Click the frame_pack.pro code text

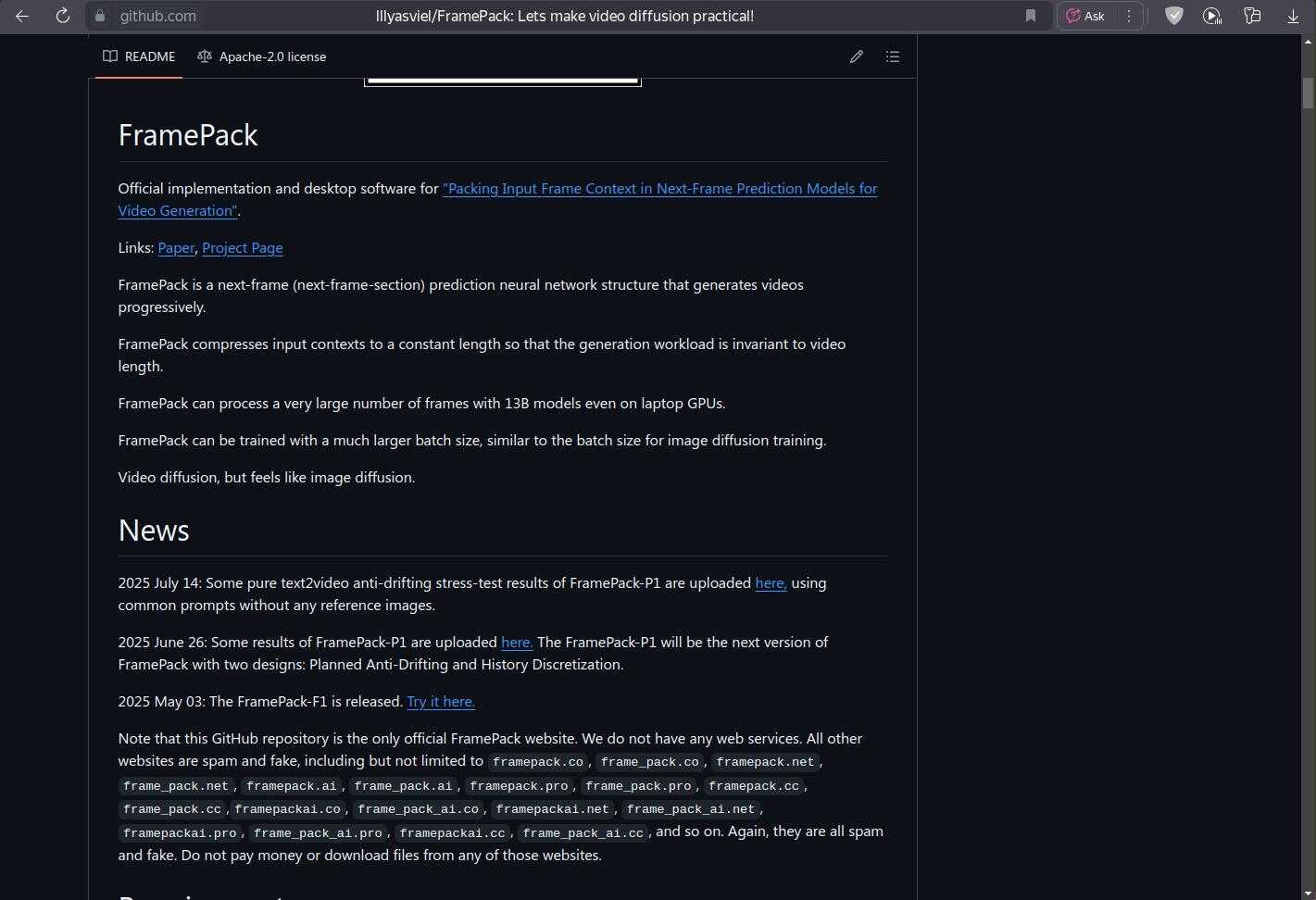[x=639, y=786]
